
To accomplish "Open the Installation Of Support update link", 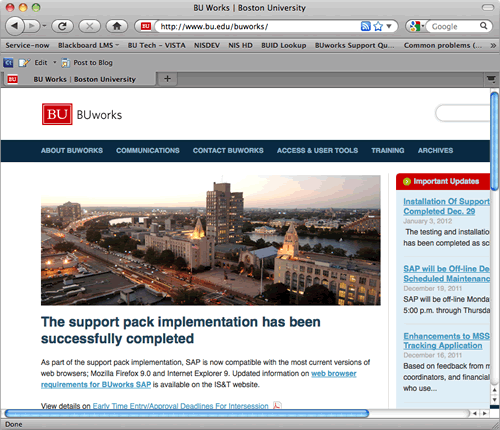I will (446, 206).
